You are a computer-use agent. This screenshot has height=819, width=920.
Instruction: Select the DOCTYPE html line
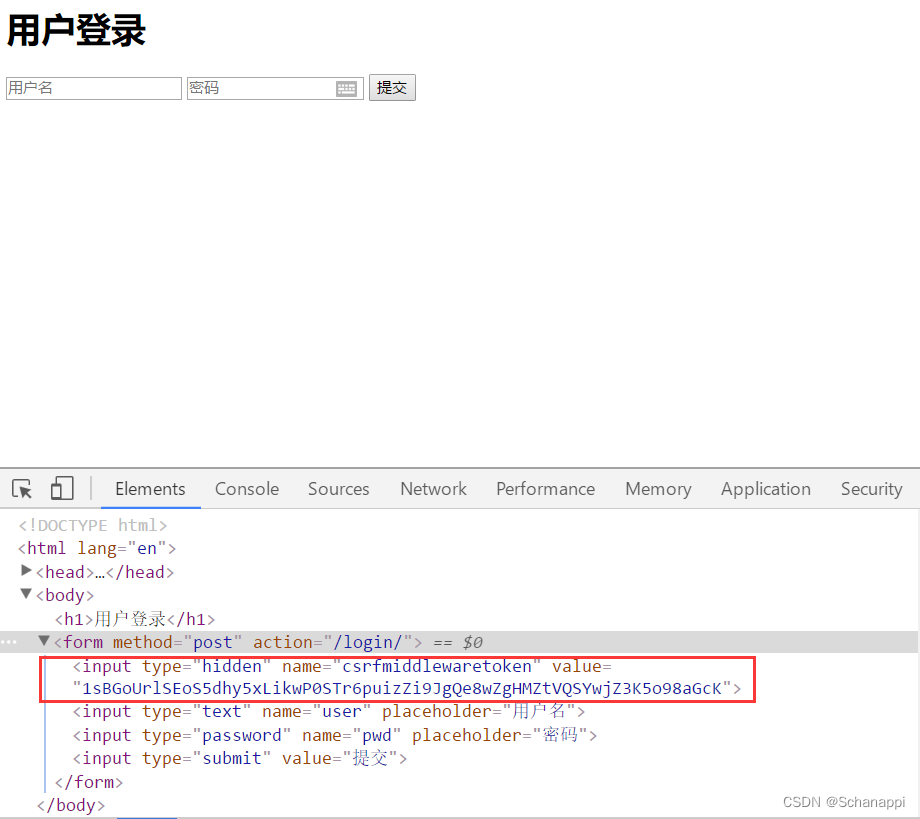pyautogui.click(x=93, y=525)
